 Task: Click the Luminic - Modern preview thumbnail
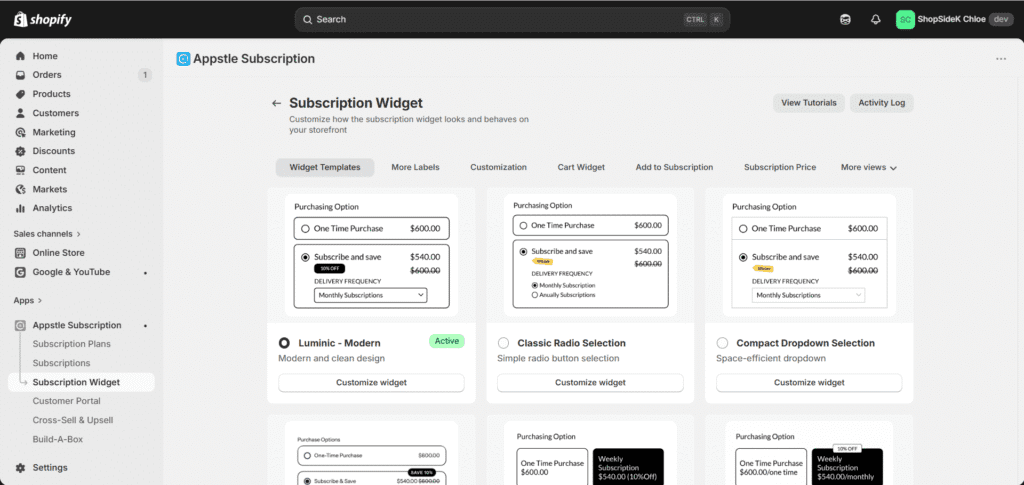(371, 255)
